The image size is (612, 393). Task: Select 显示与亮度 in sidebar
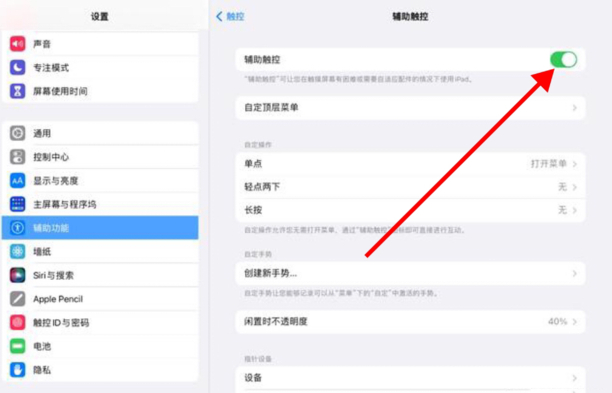(x=100, y=181)
